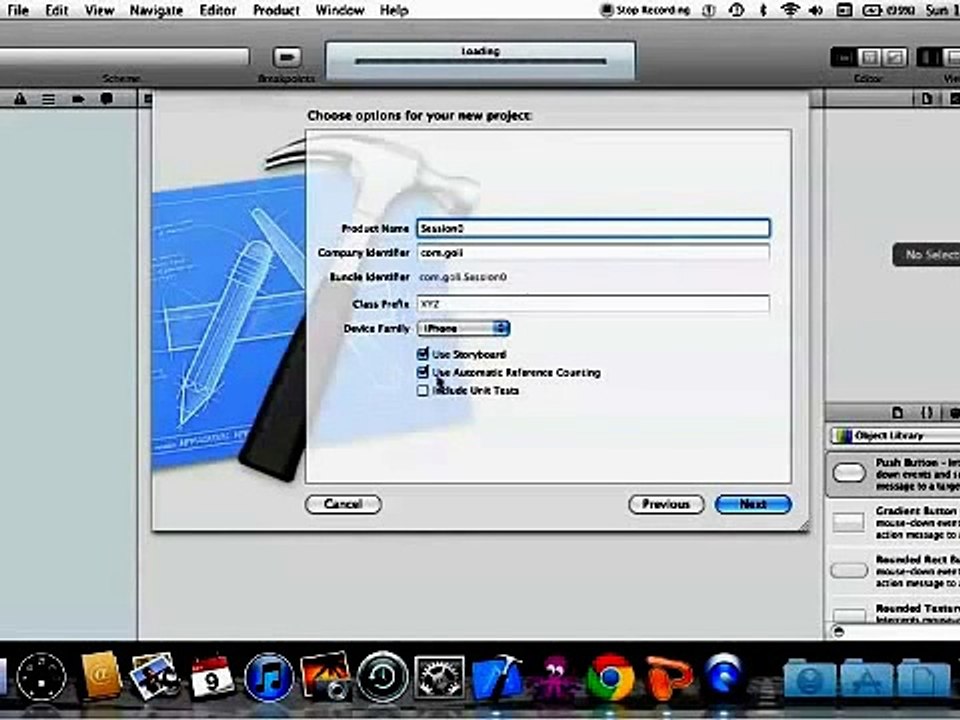Click the Cancel button
Screen dimensions: 960x720
click(x=343, y=504)
